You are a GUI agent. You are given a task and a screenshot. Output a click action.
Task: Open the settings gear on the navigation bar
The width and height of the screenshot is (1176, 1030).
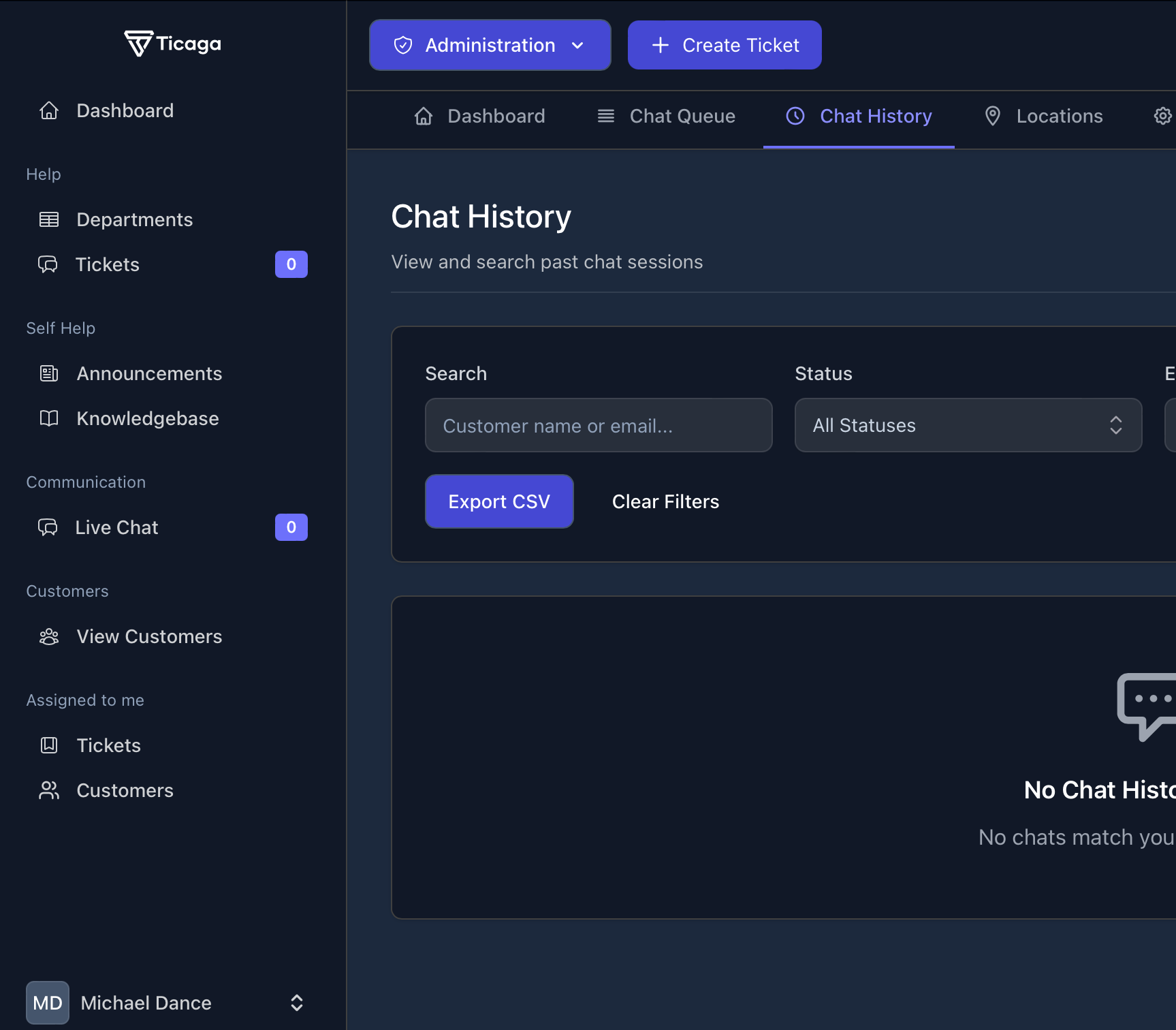pos(1162,116)
